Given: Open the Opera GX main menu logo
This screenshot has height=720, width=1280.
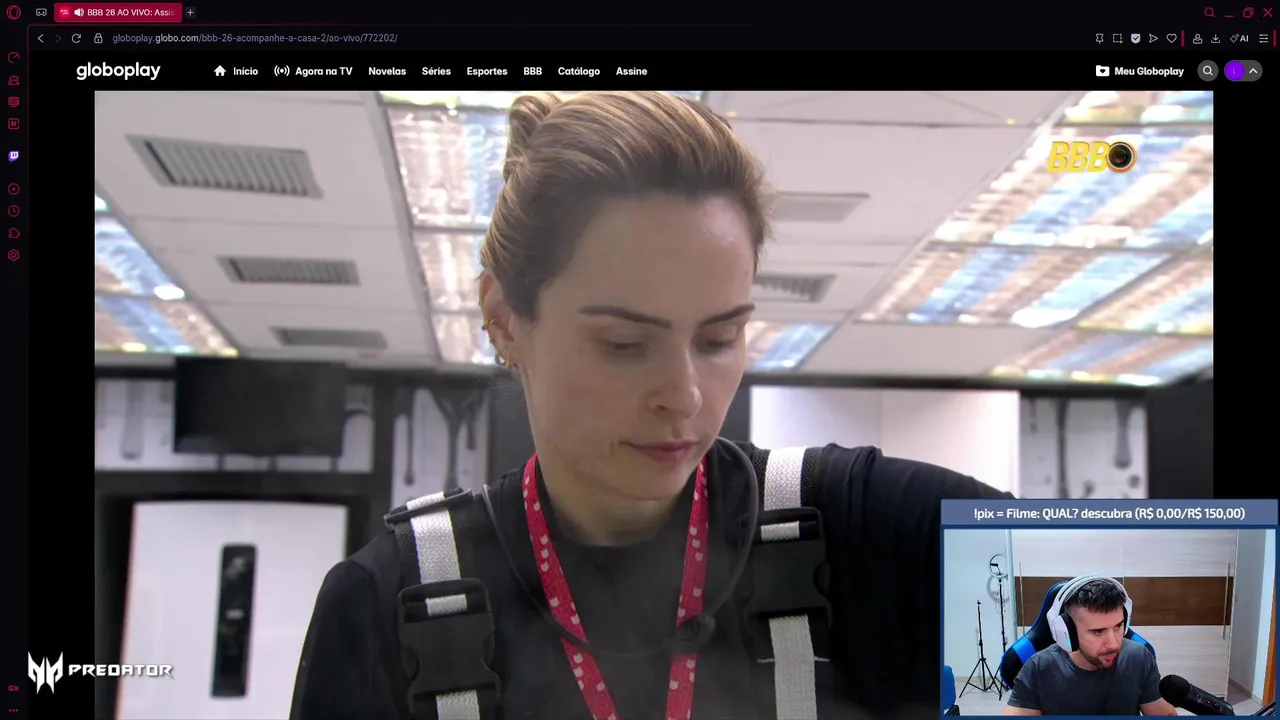Looking at the screenshot, I should point(13,12).
